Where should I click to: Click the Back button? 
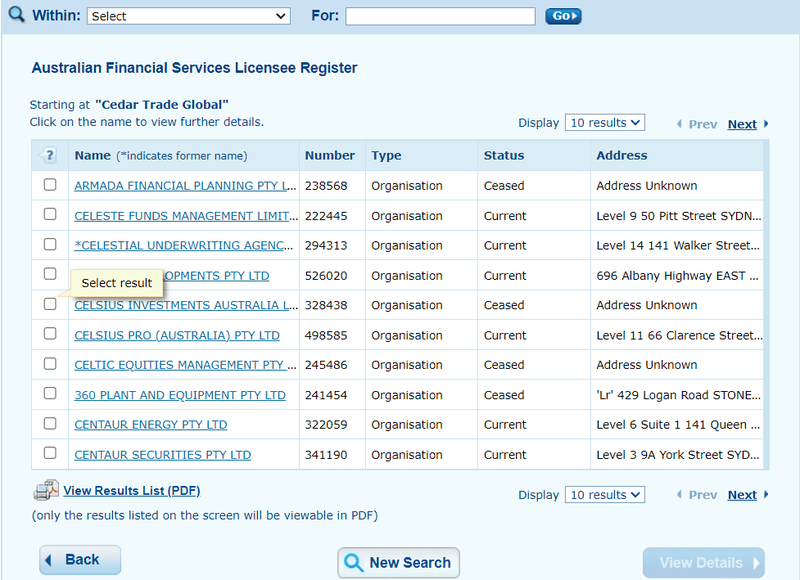click(x=80, y=560)
